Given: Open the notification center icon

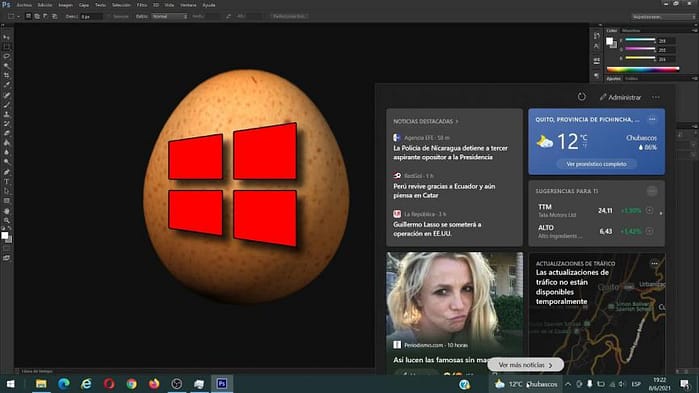Looking at the screenshot, I should (685, 384).
